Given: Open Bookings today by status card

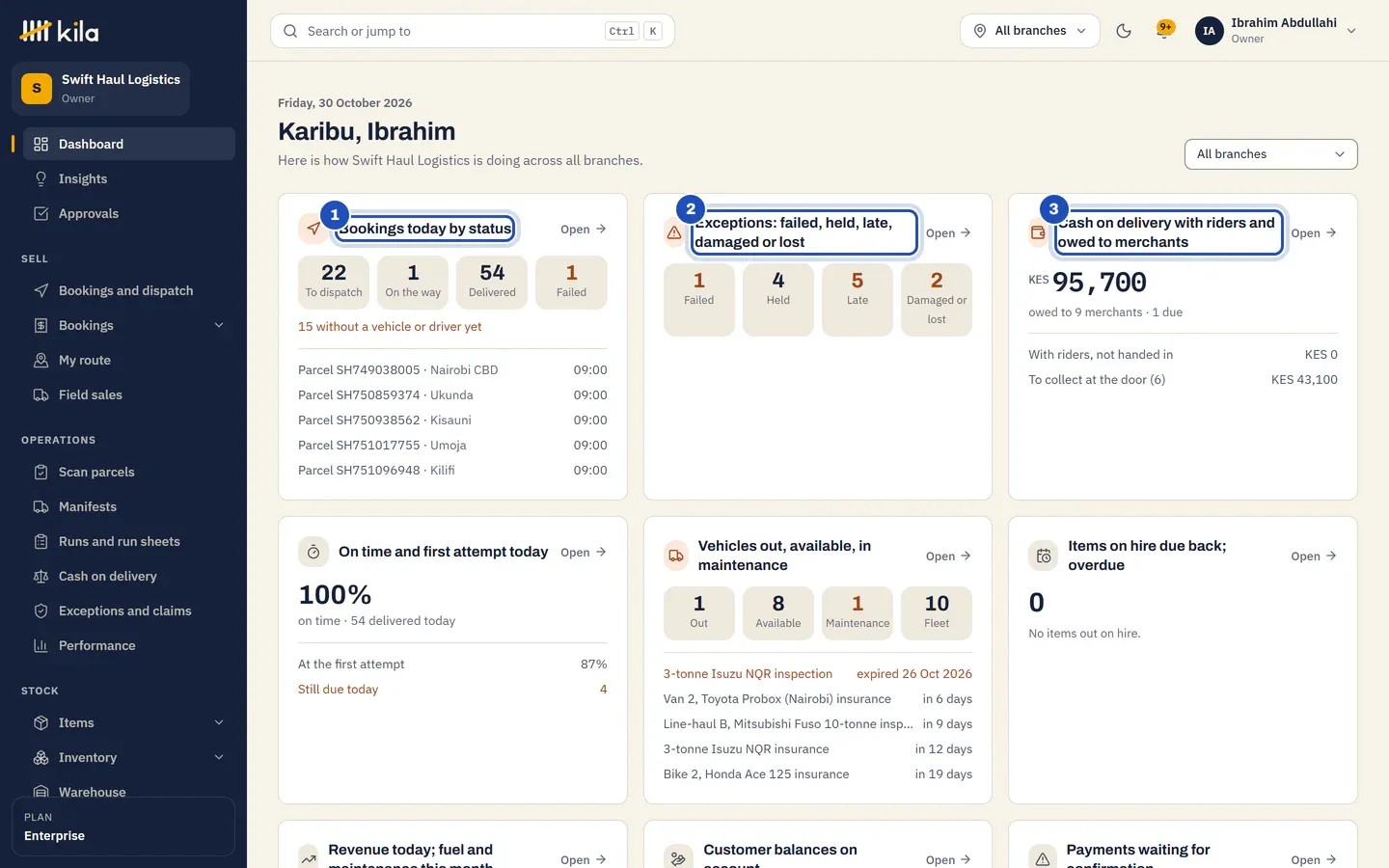Looking at the screenshot, I should (x=584, y=230).
